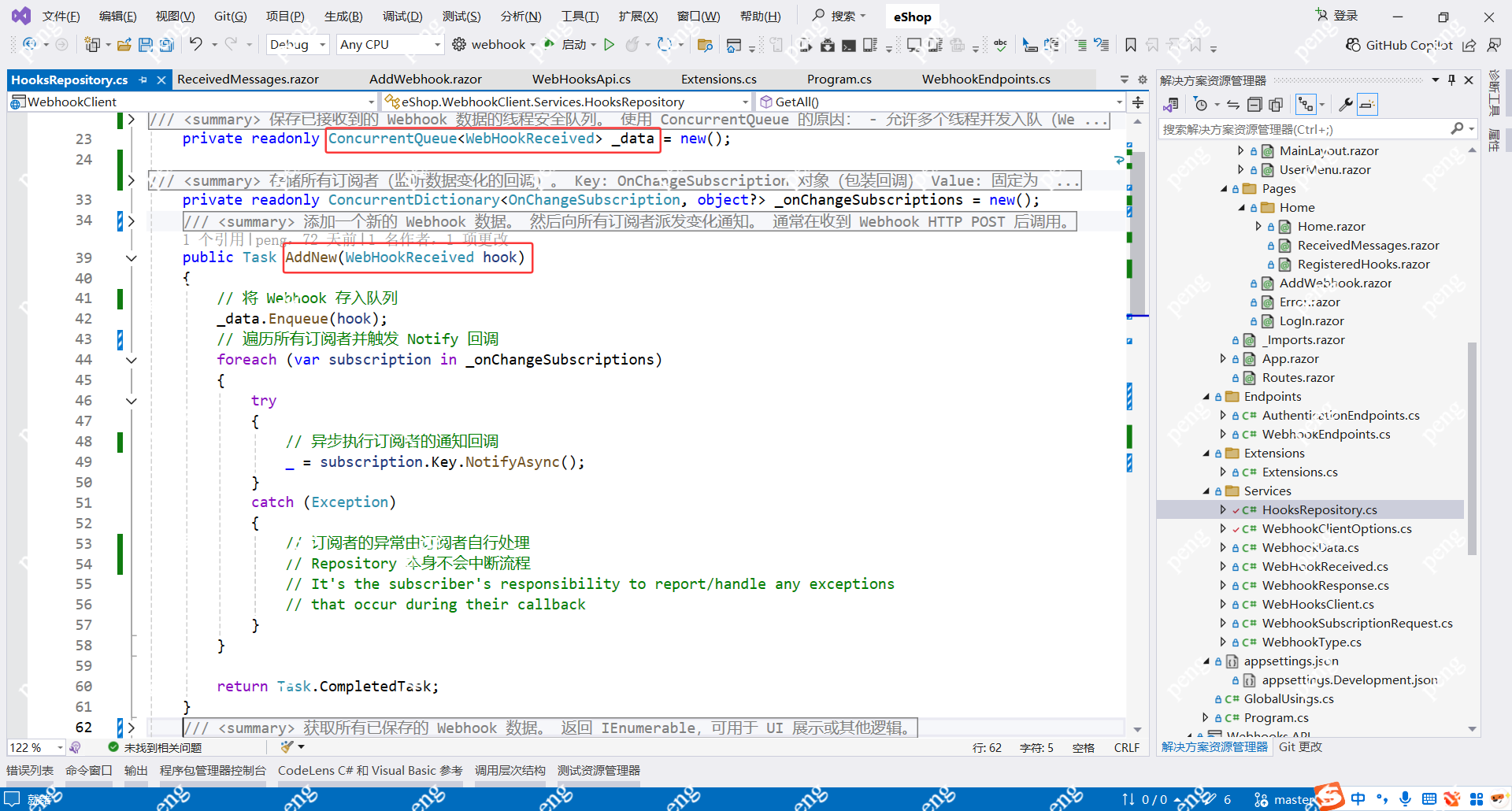The image size is (1512, 811).
Task: Click the Pending Changes Filter clock icon
Action: 1200,105
